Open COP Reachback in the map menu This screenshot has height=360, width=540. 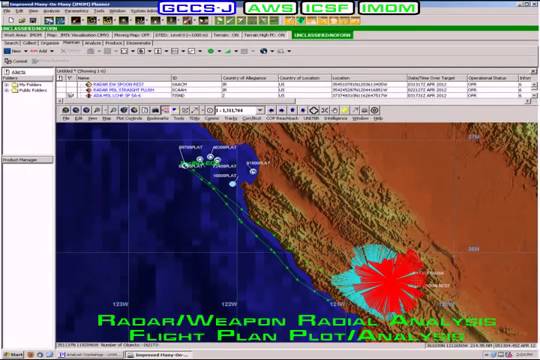tap(282, 118)
